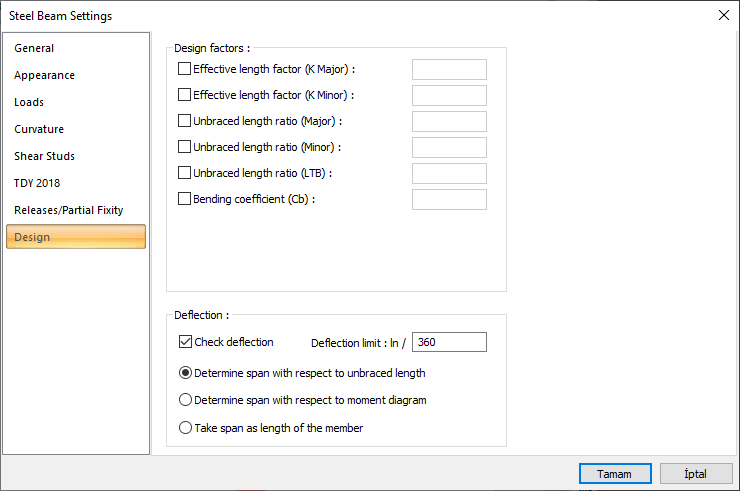Select span with respect to moment diagram
This screenshot has width=740, height=491.
[185, 400]
